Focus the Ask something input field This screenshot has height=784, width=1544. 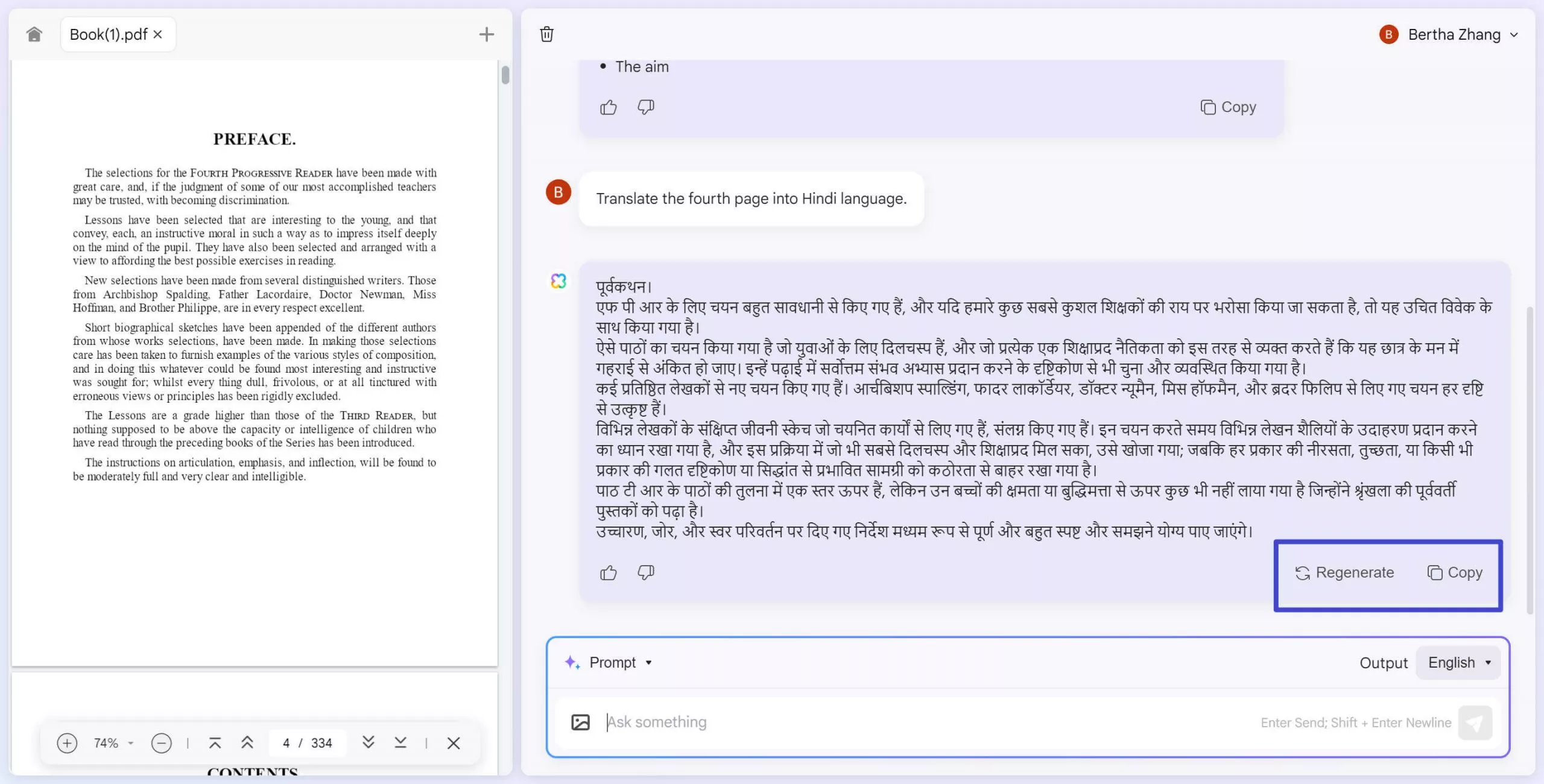click(x=929, y=722)
